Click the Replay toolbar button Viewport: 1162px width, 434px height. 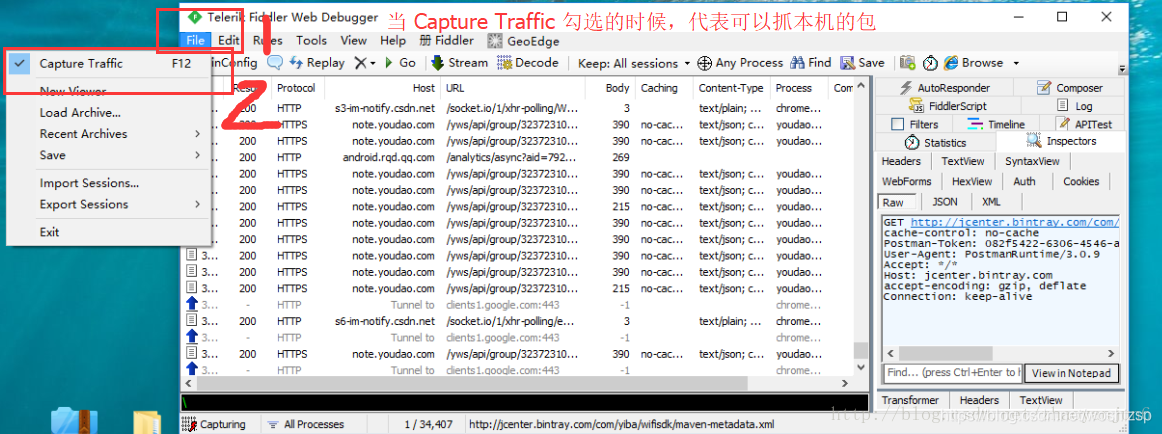click(x=316, y=63)
